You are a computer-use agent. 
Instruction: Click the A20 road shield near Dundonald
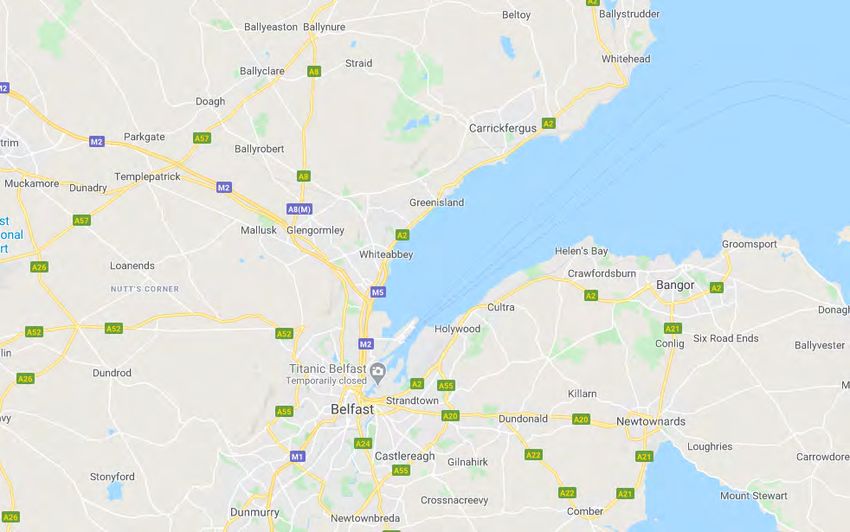tap(581, 419)
